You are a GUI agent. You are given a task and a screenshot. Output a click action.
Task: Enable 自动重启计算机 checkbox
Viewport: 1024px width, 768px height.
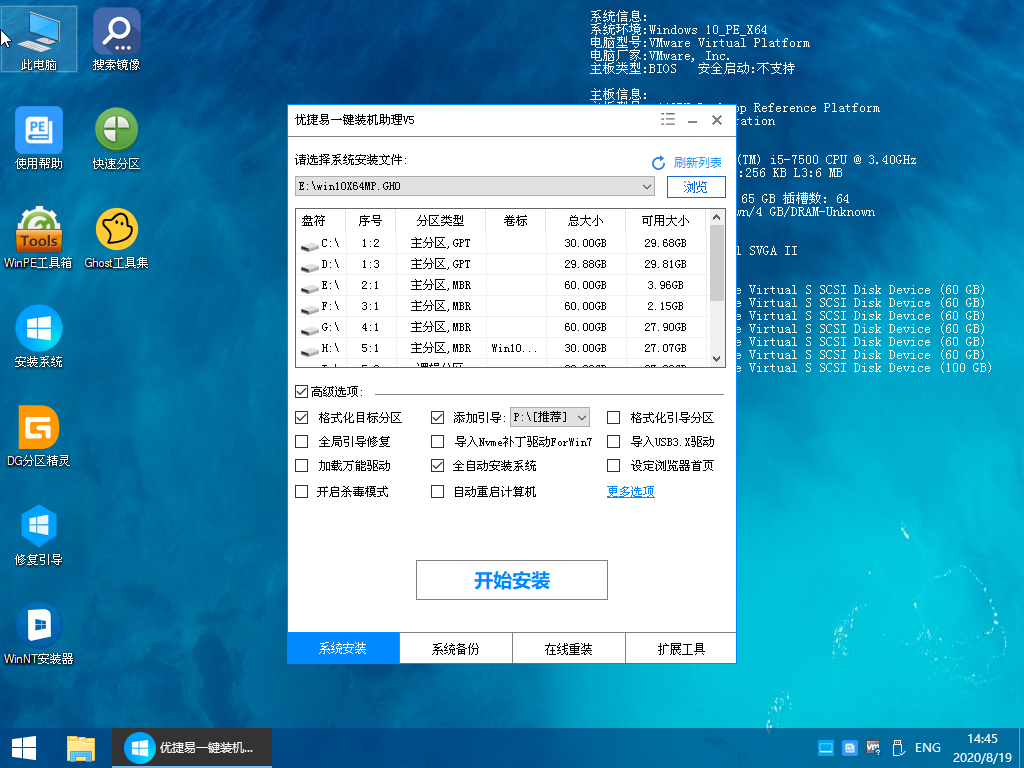(438, 491)
